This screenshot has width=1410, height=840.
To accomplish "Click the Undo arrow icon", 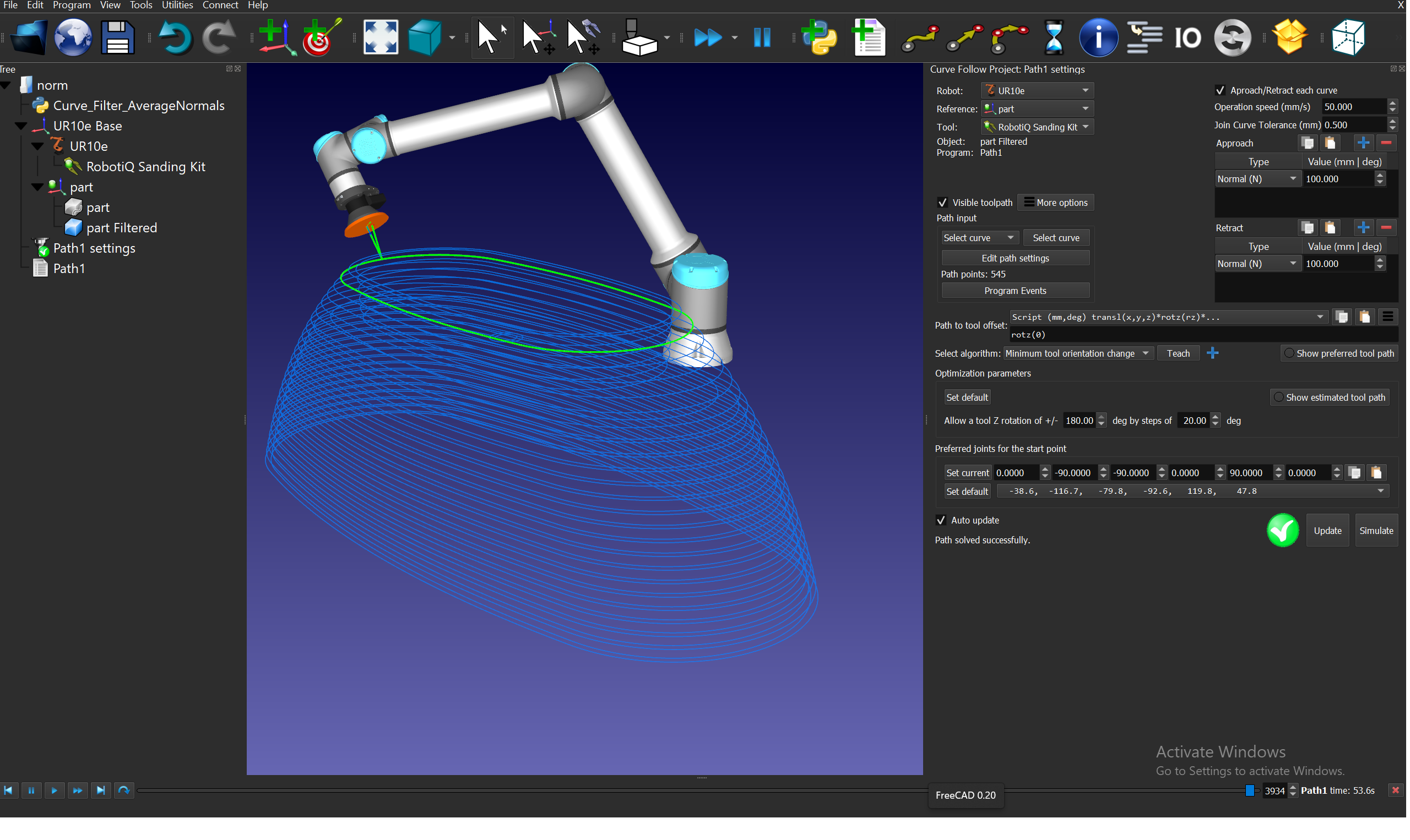I will click(x=175, y=37).
